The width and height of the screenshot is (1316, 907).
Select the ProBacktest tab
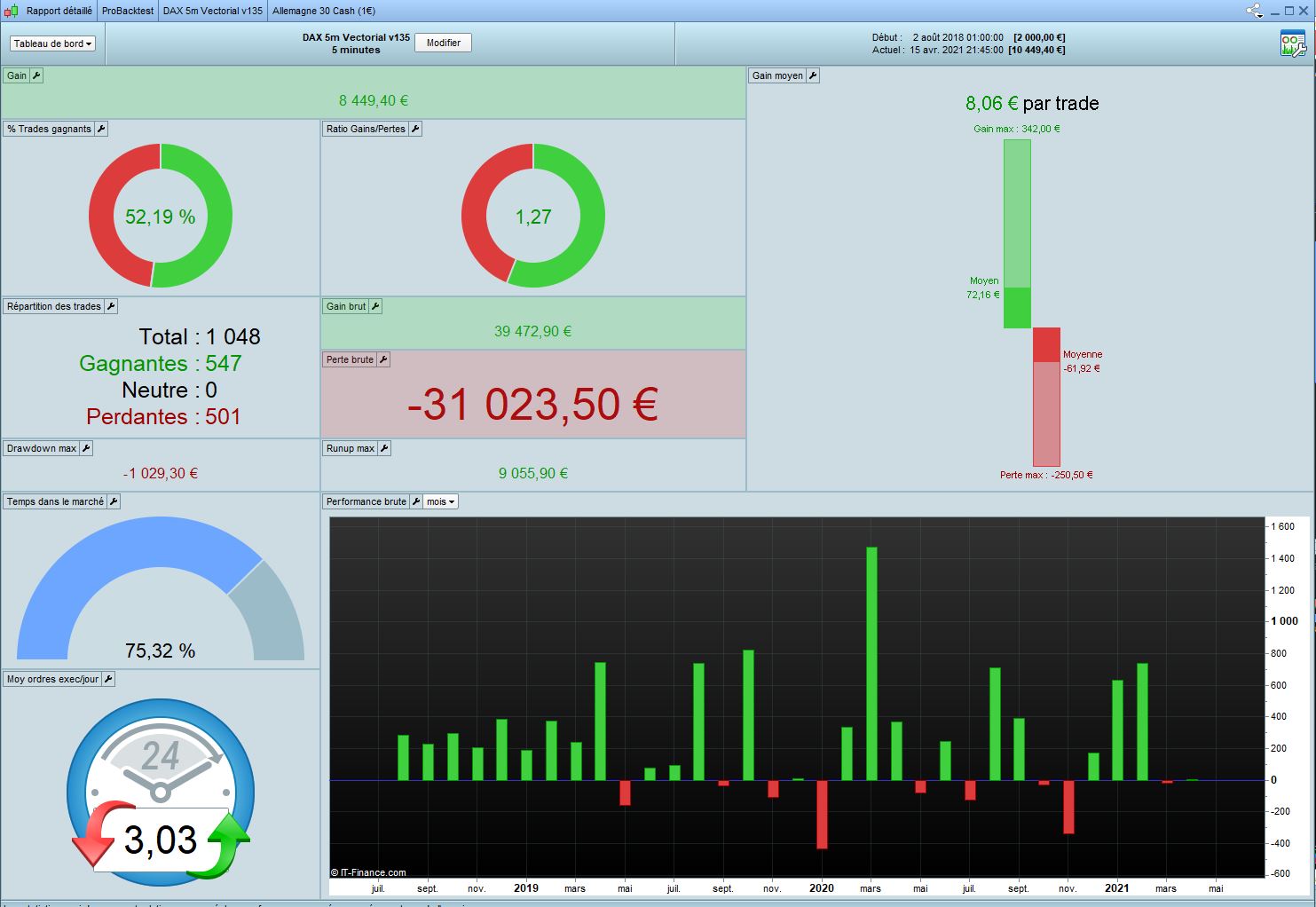coord(128,11)
